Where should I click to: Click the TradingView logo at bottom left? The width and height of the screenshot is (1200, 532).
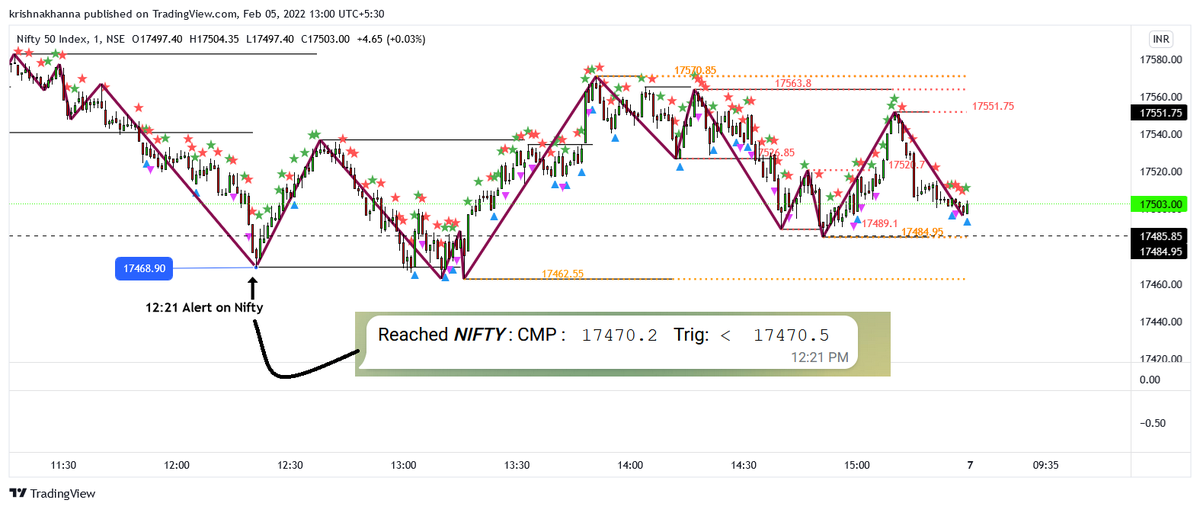(51, 493)
